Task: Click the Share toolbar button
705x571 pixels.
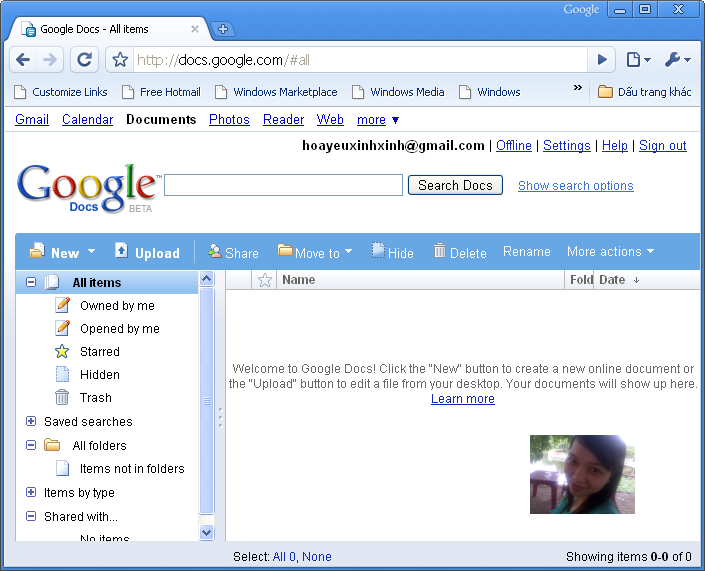Action: click(x=233, y=252)
